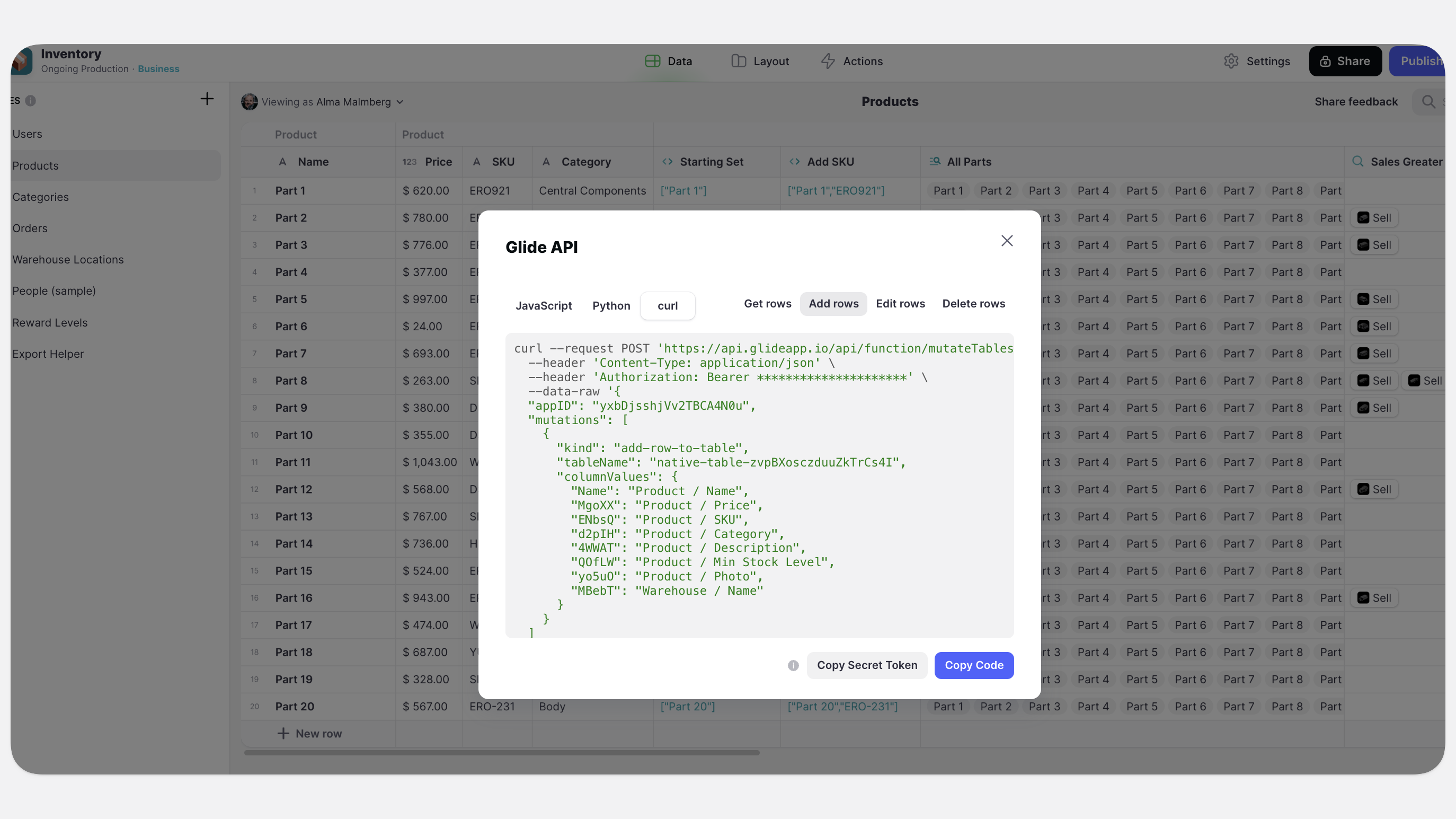Click the Actions lightning bolt icon
Screen dimensions: 1456x819
click(x=828, y=61)
